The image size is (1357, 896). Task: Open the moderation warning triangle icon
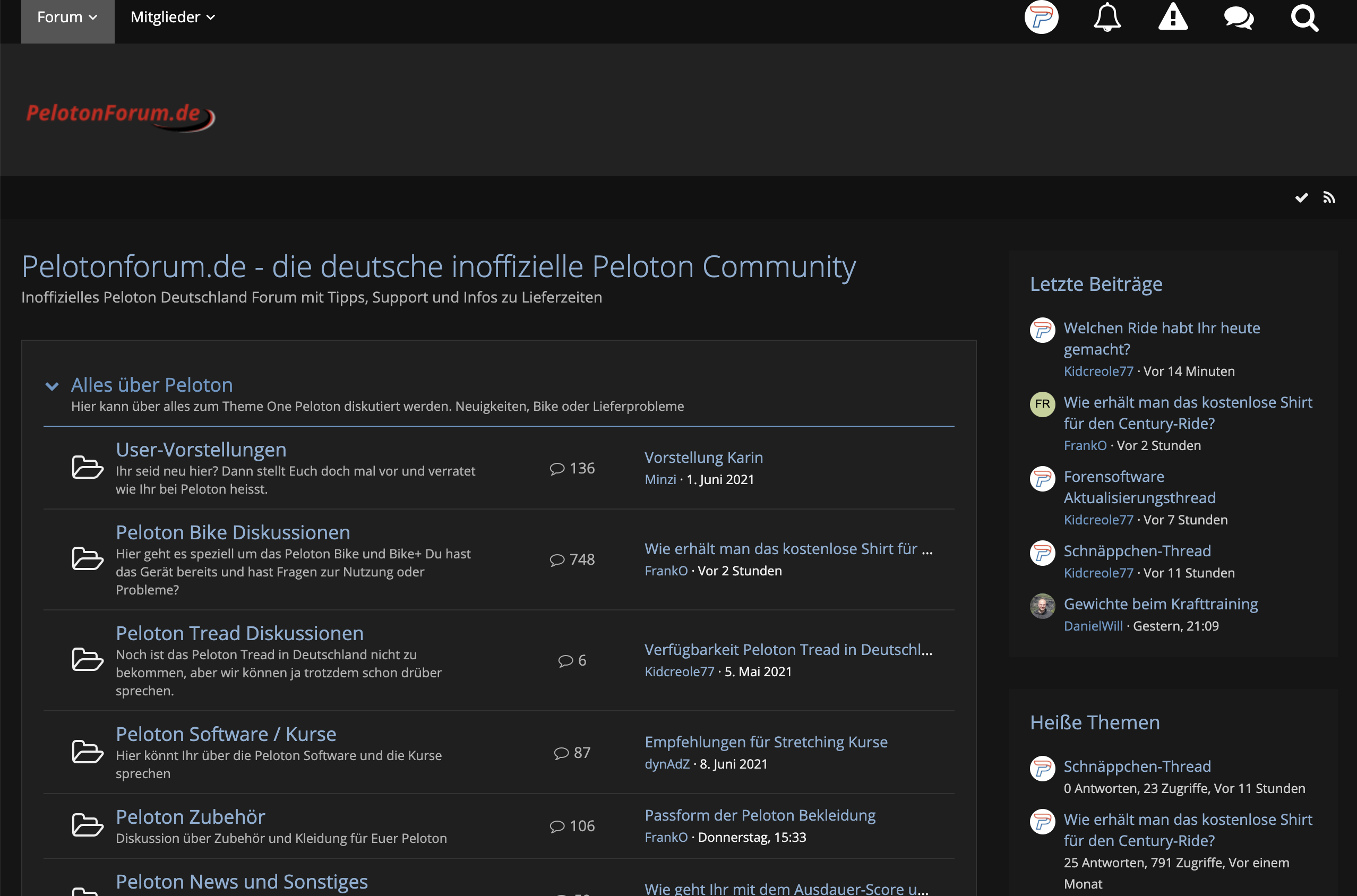coord(1173,16)
